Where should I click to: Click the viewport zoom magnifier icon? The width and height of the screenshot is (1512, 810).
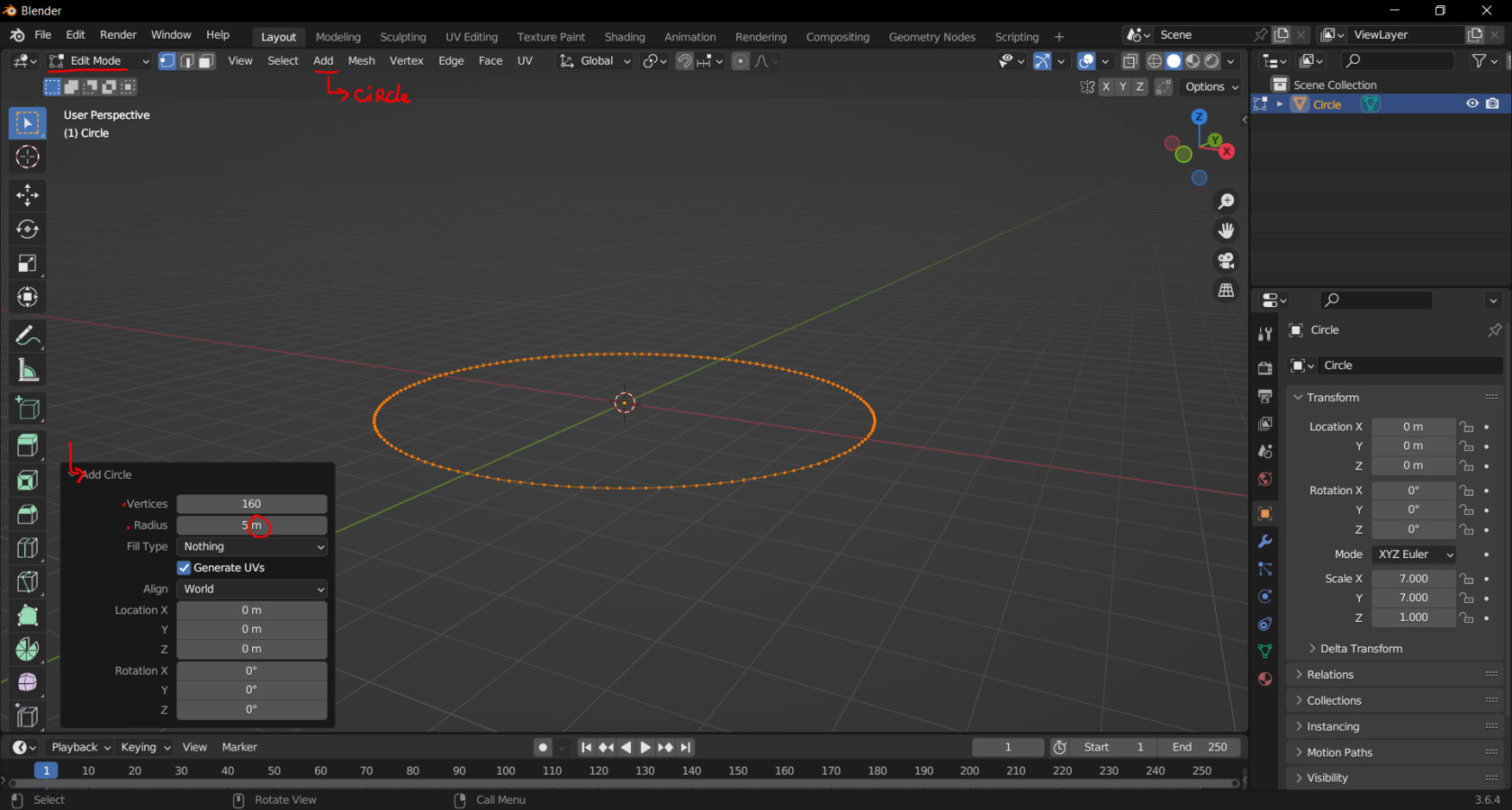[x=1226, y=202]
